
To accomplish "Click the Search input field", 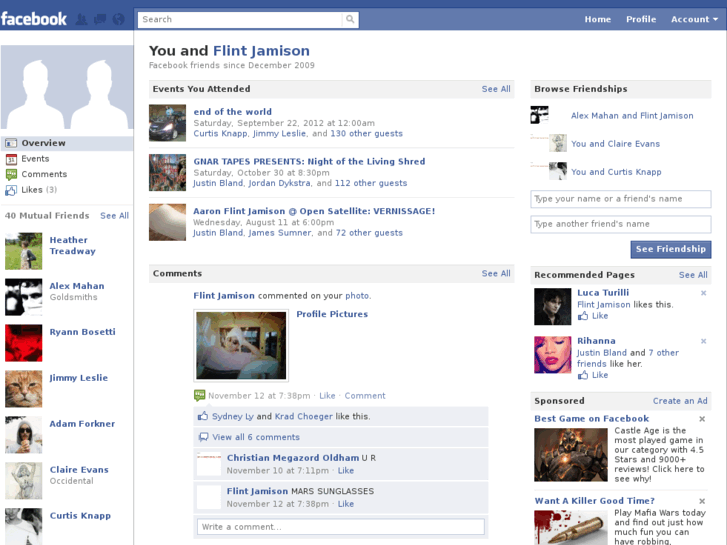I will point(240,19).
